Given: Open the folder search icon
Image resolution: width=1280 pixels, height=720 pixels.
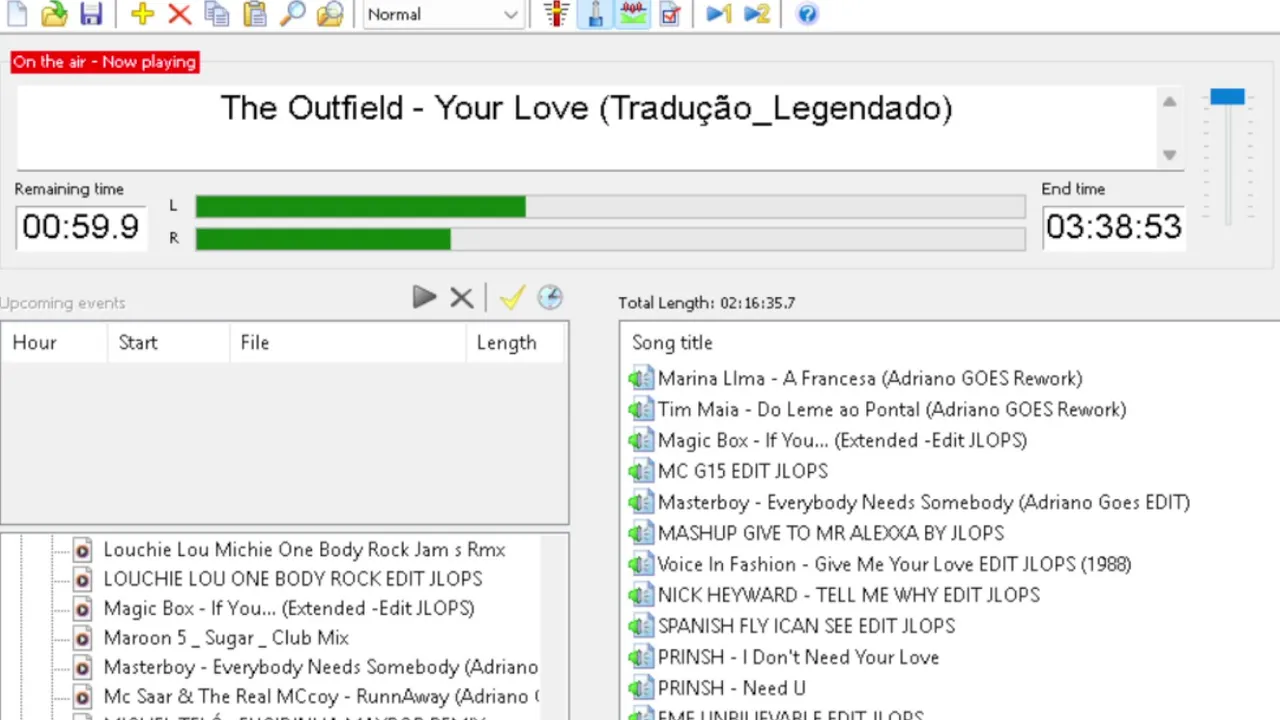Looking at the screenshot, I should click(330, 13).
